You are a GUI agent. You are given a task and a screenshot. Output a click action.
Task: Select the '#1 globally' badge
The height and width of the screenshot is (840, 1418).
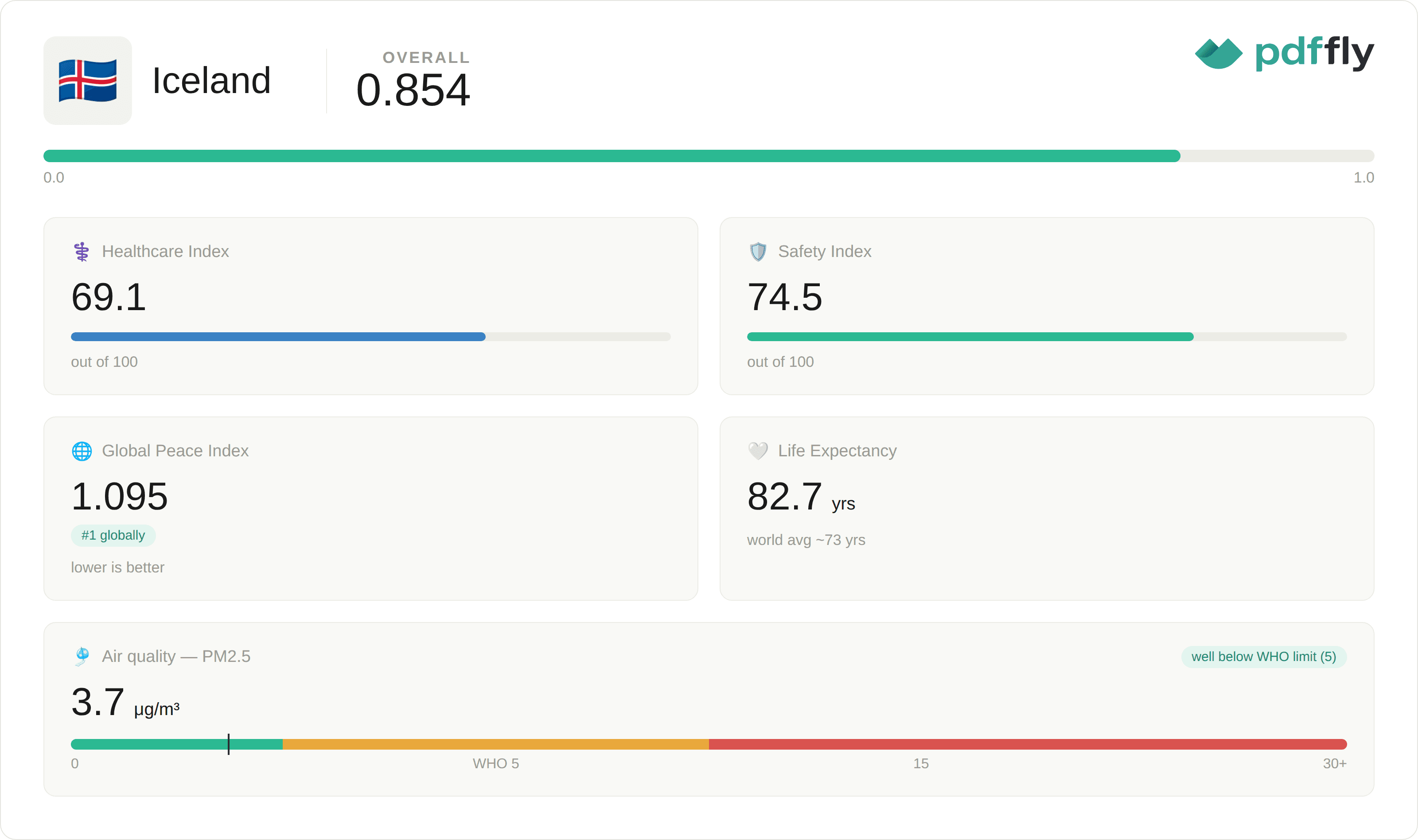pos(113,536)
